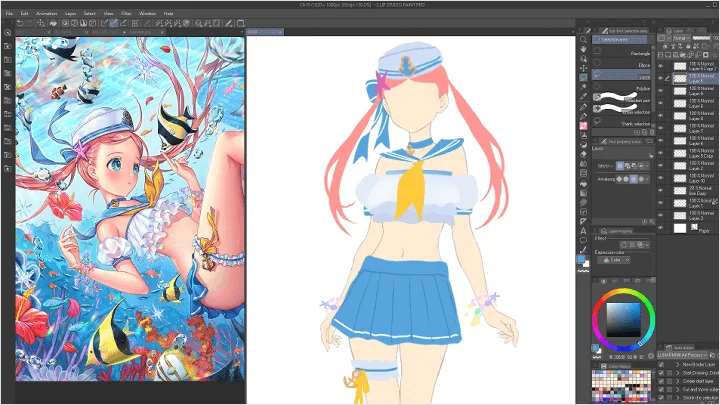Open the Filter menu
This screenshot has width=720, height=405.
(126, 14)
